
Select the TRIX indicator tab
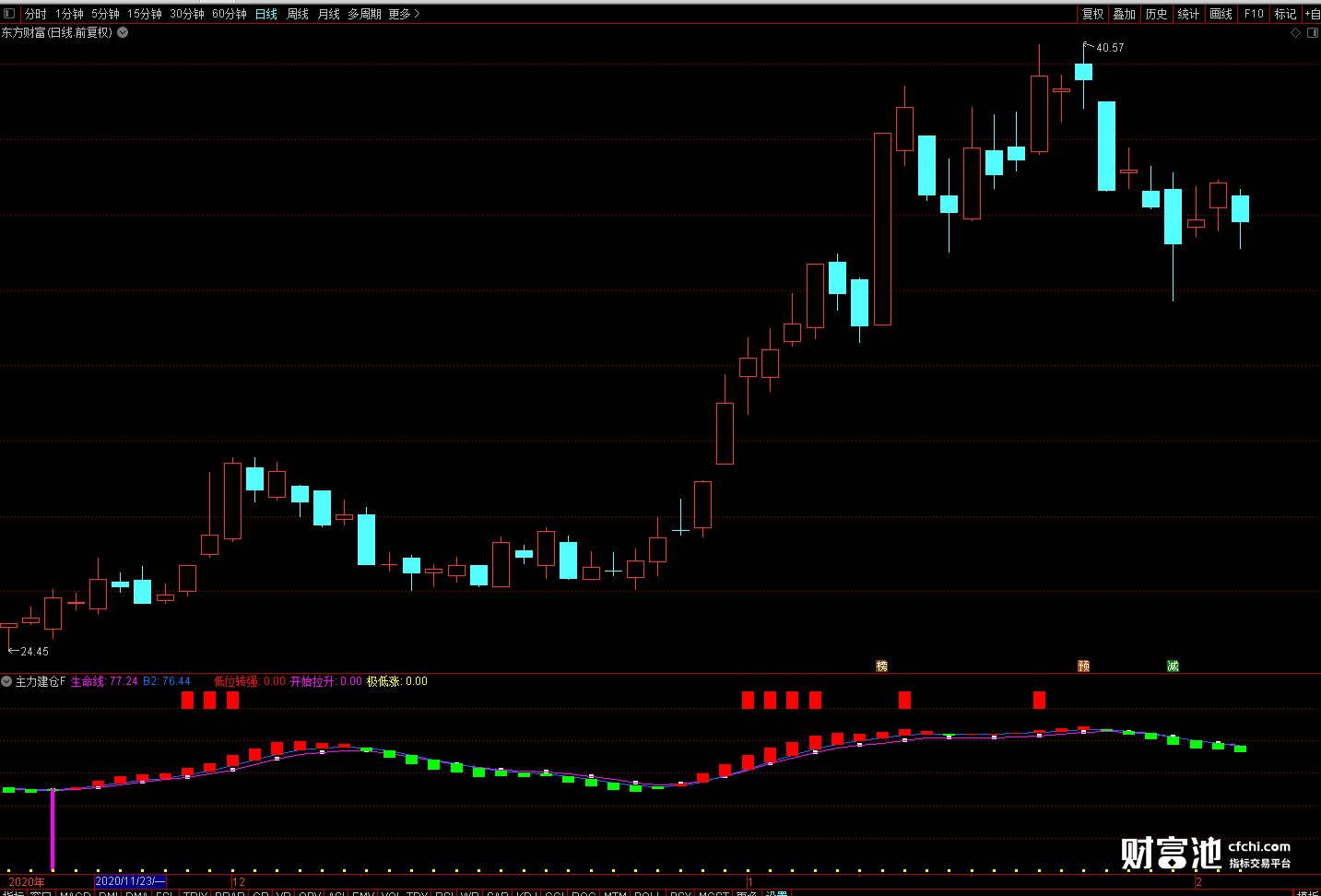[195, 892]
